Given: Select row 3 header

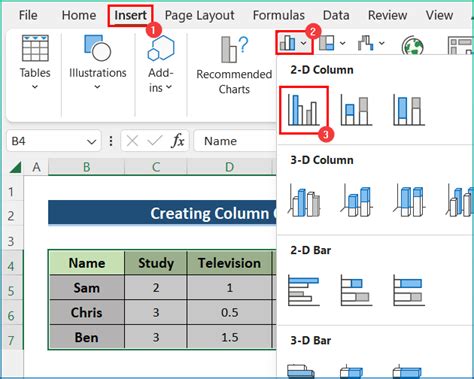Looking at the screenshot, I should point(11,241).
